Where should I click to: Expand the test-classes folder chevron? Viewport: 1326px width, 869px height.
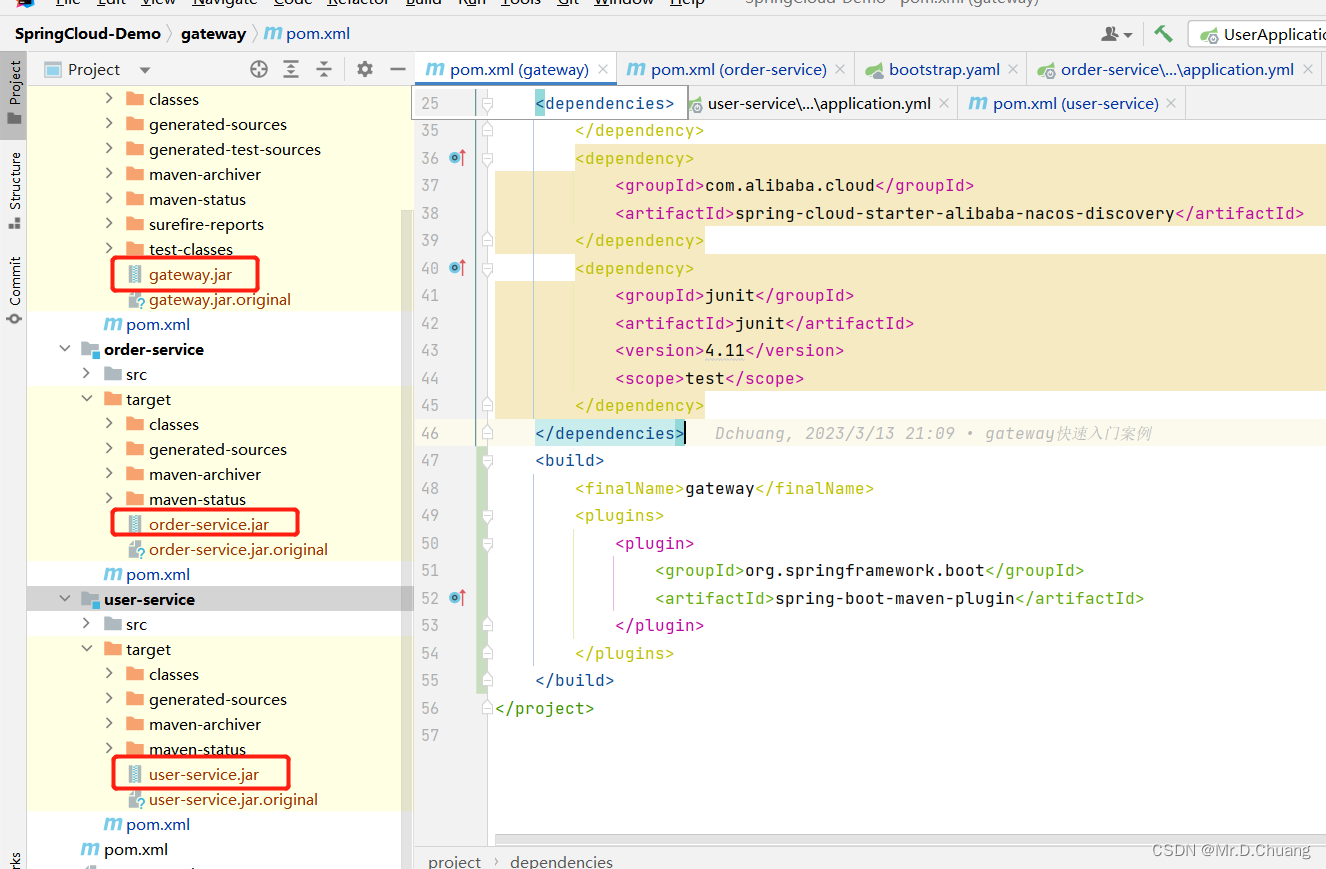coord(110,249)
